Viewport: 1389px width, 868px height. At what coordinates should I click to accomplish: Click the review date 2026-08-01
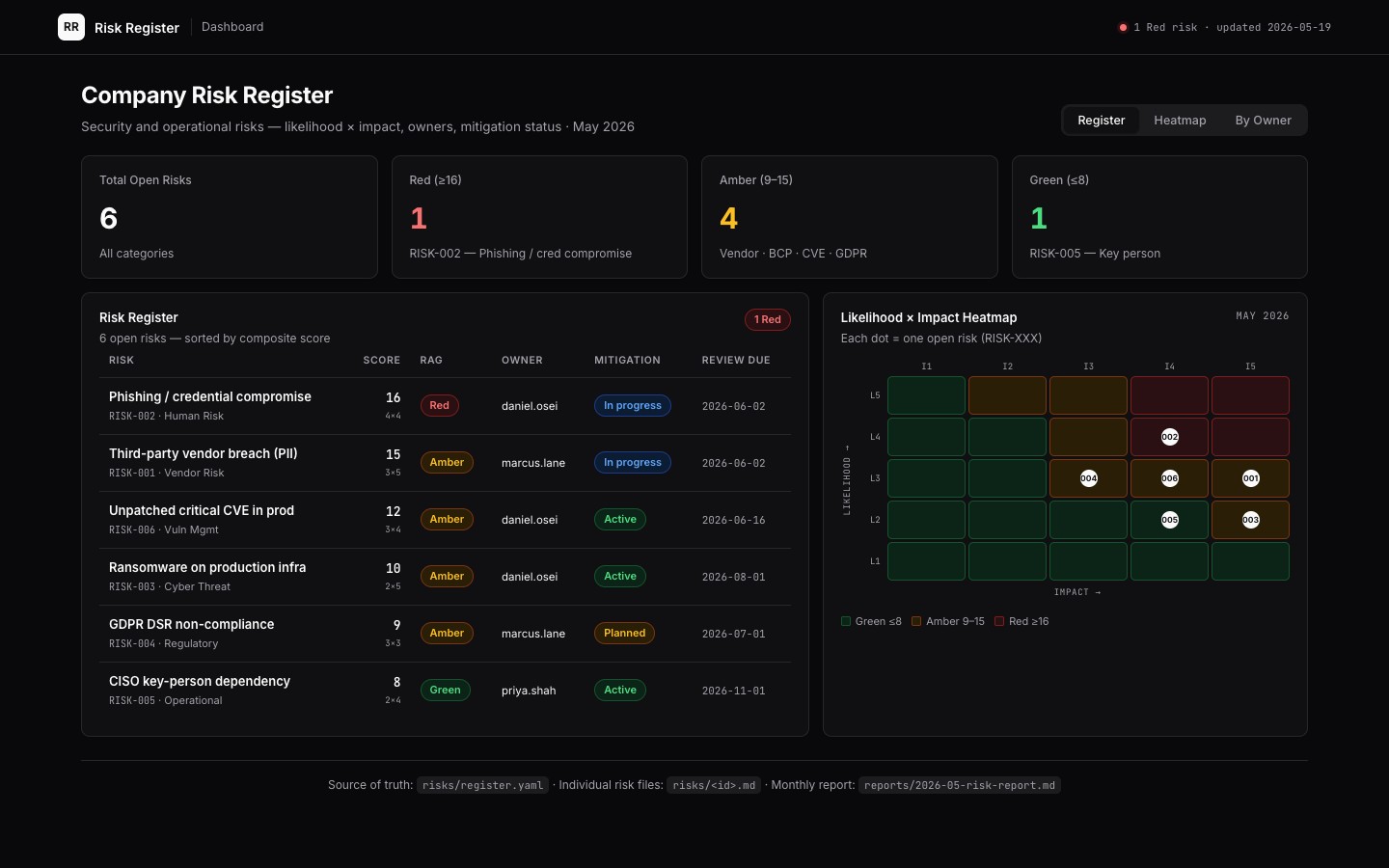(x=733, y=577)
